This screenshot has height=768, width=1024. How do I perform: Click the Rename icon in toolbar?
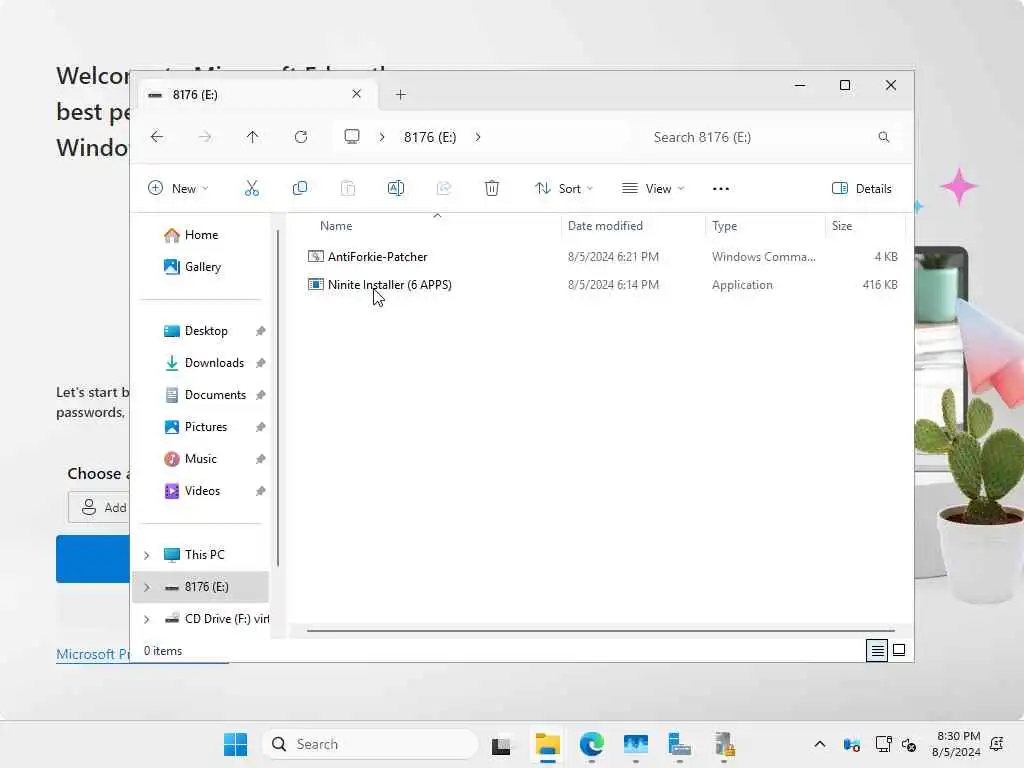(396, 189)
